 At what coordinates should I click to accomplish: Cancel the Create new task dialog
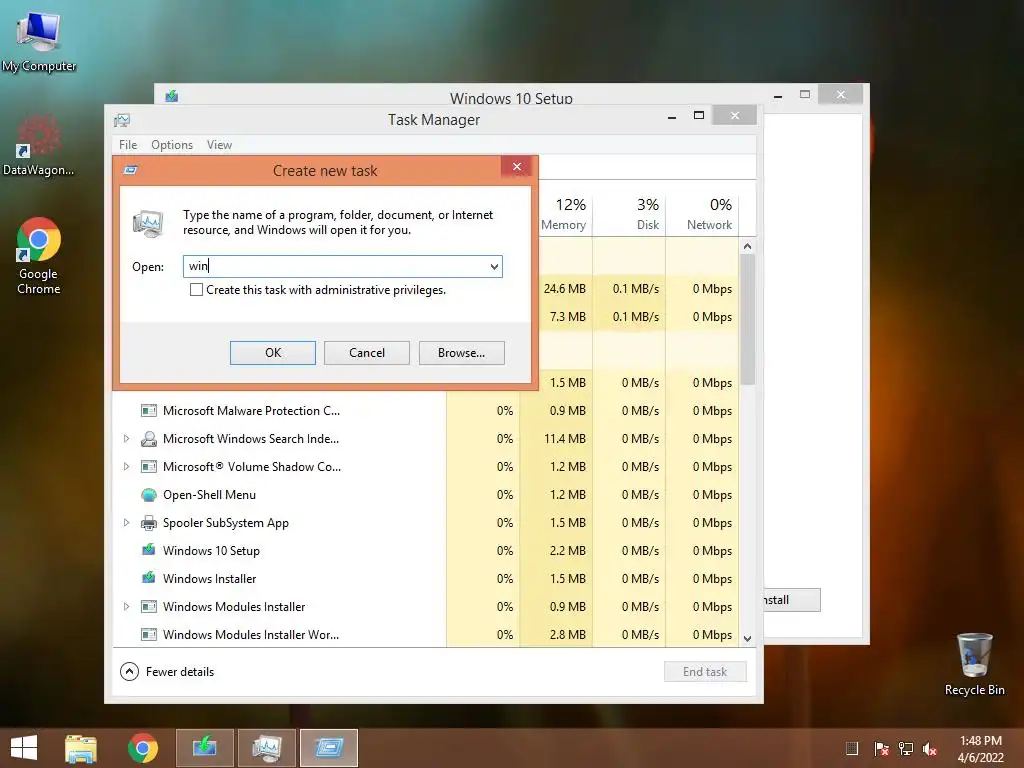367,353
